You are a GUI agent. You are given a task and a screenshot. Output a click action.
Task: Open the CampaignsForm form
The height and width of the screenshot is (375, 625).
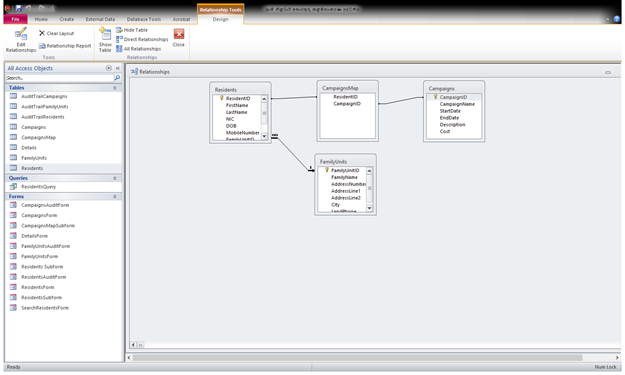coord(39,215)
